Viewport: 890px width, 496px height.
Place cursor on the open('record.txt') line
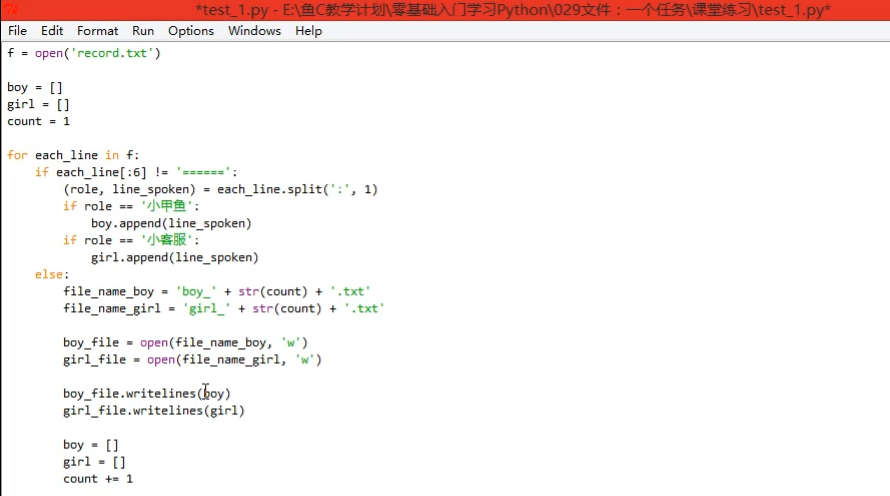tap(84, 53)
